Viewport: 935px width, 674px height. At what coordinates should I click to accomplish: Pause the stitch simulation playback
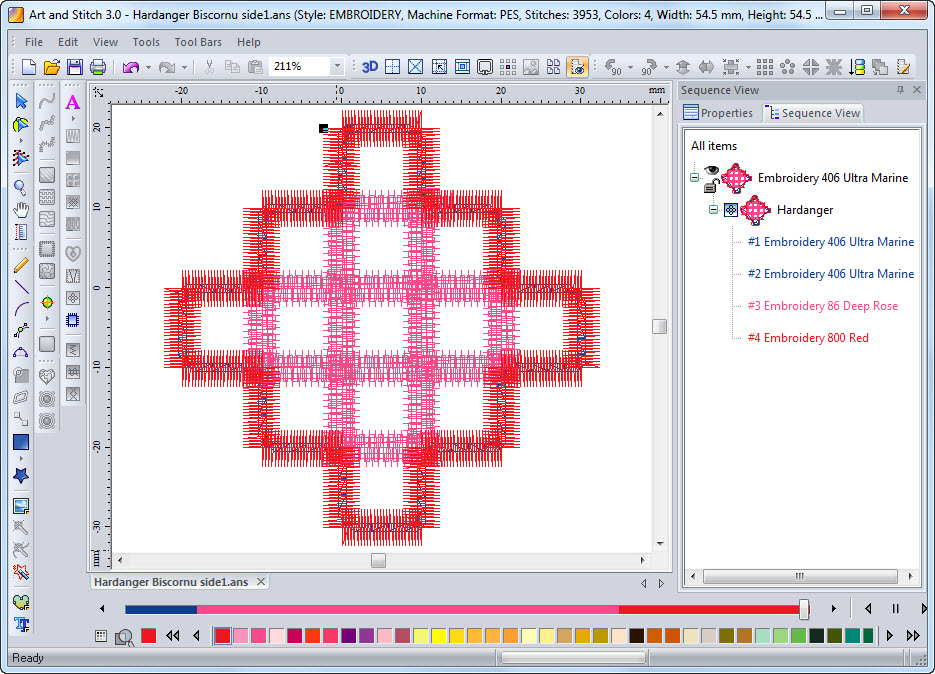[x=896, y=608]
